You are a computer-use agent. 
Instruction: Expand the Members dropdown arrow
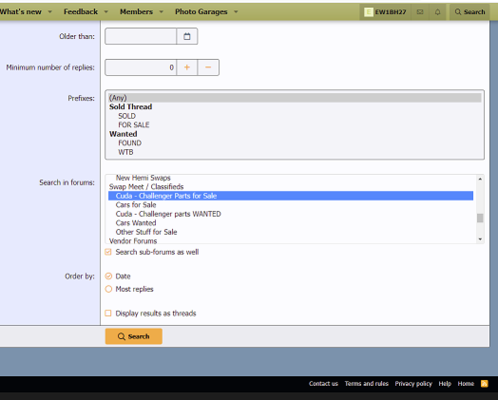(x=161, y=12)
